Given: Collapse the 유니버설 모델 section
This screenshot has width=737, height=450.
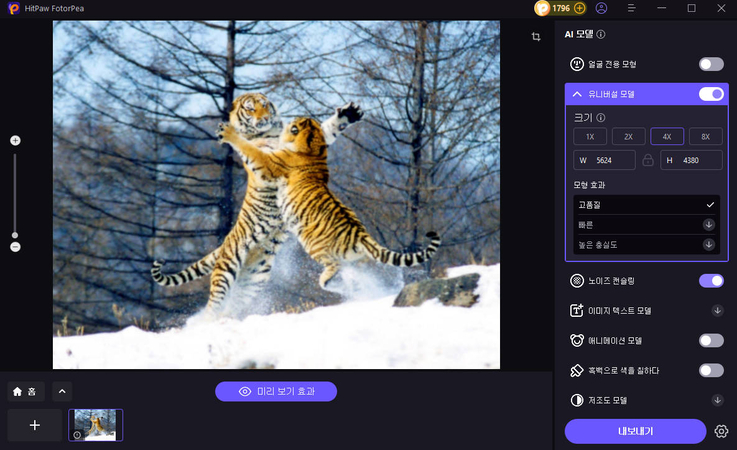Looking at the screenshot, I should tap(577, 94).
